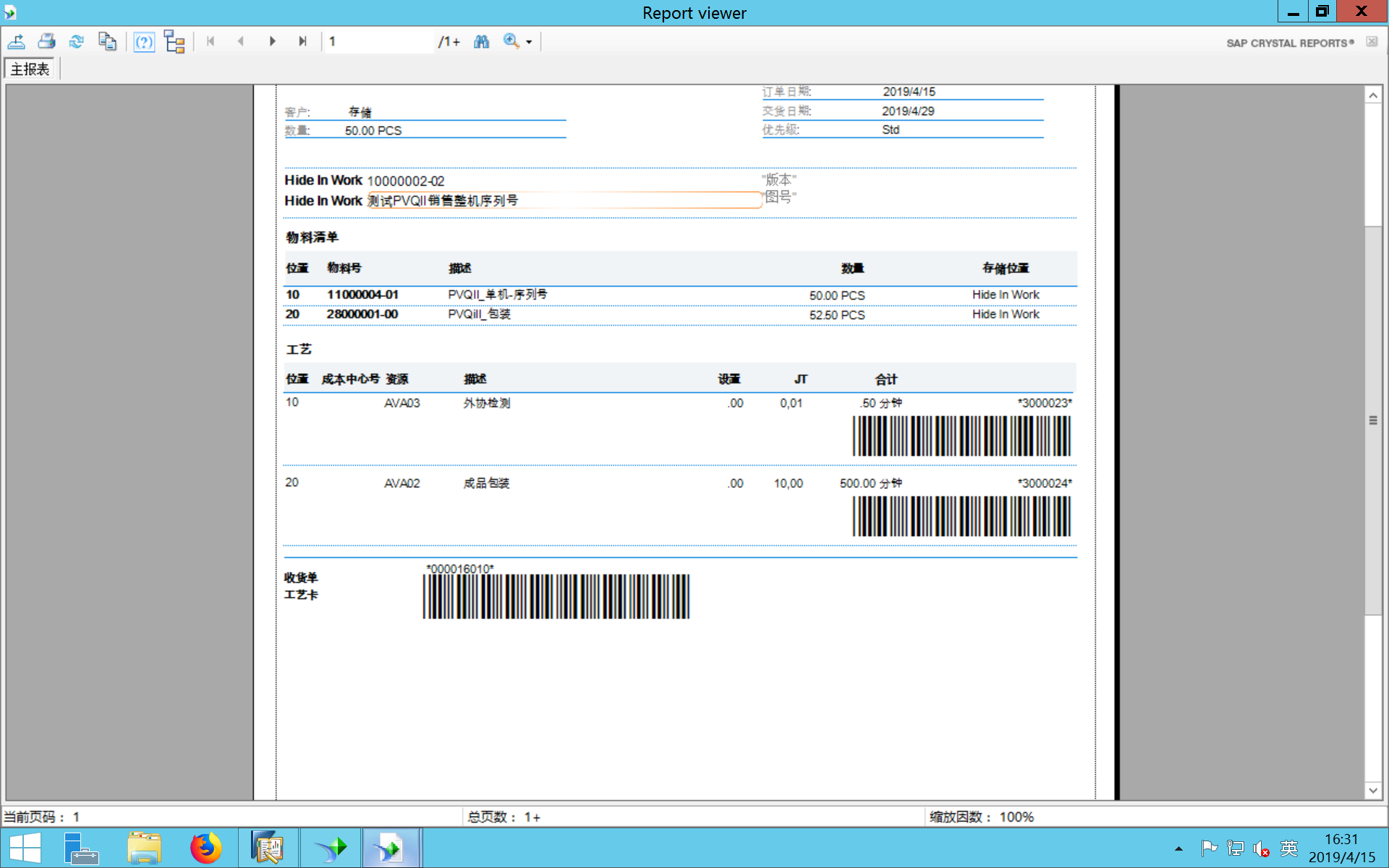Click material number 11000004-01
This screenshot has height=868, width=1389.
(x=362, y=294)
